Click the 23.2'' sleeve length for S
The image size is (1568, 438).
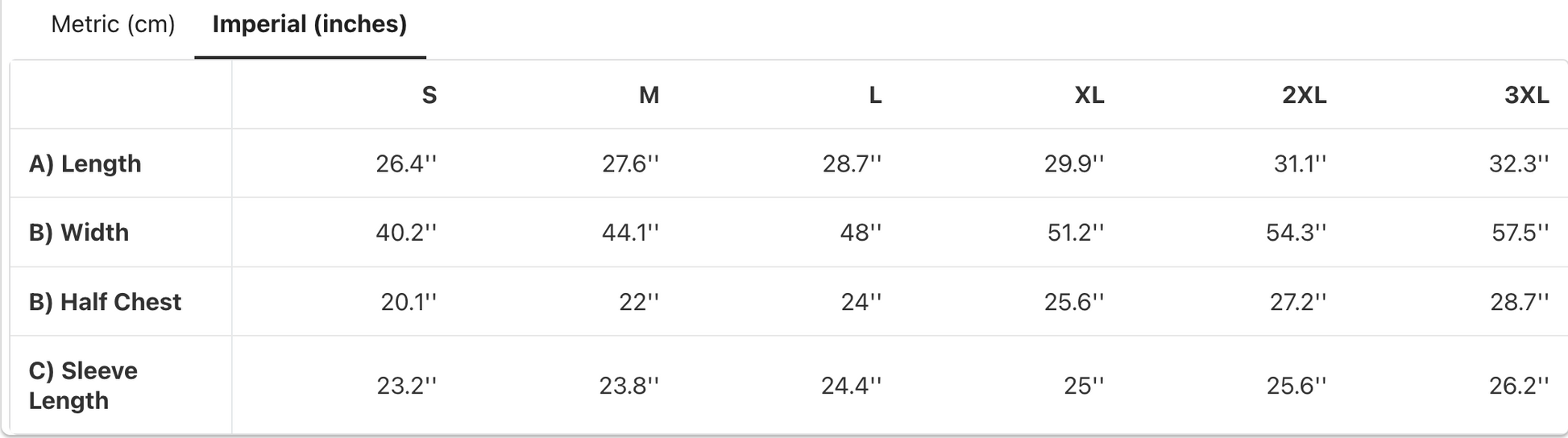tap(407, 386)
